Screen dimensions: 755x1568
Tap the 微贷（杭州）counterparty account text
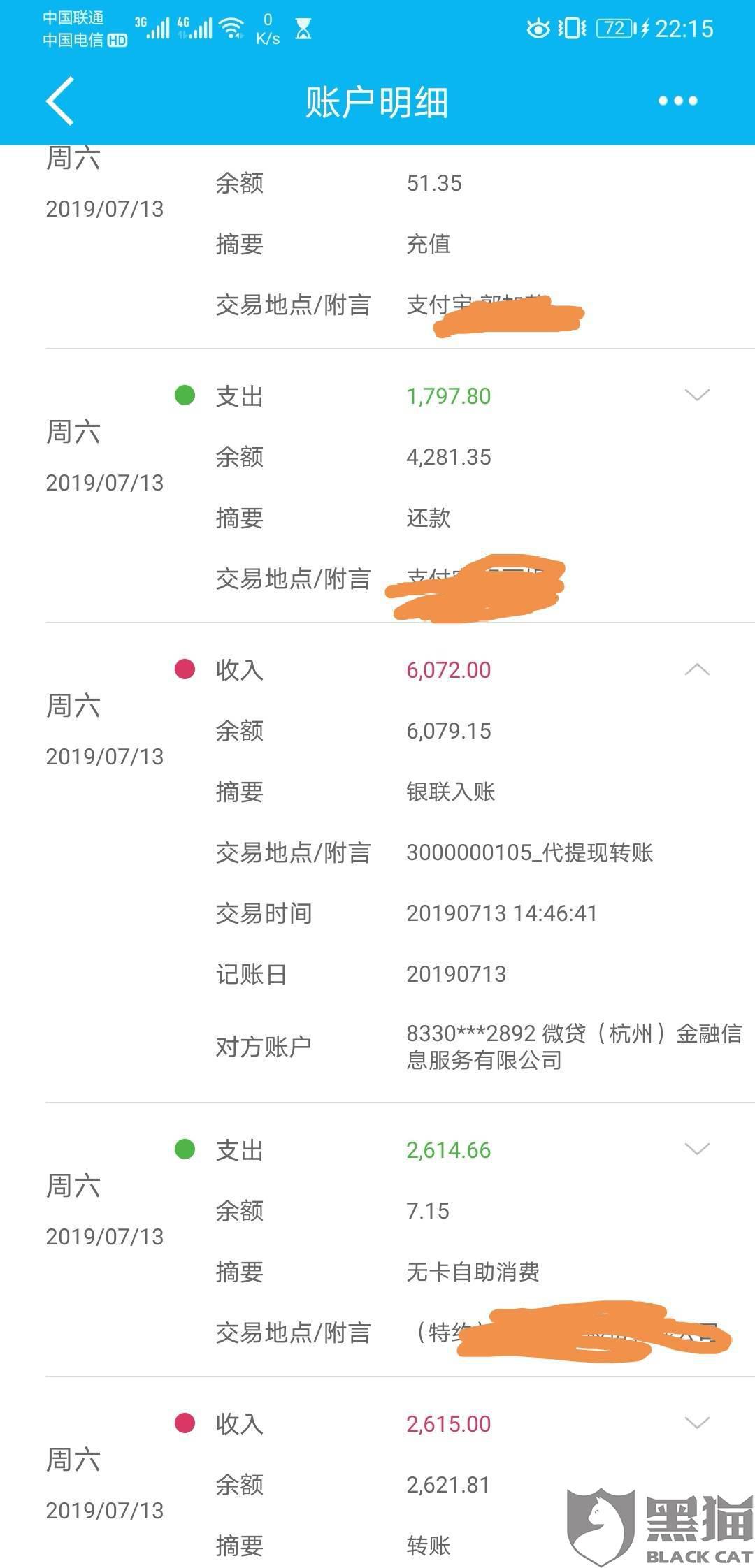[573, 1046]
